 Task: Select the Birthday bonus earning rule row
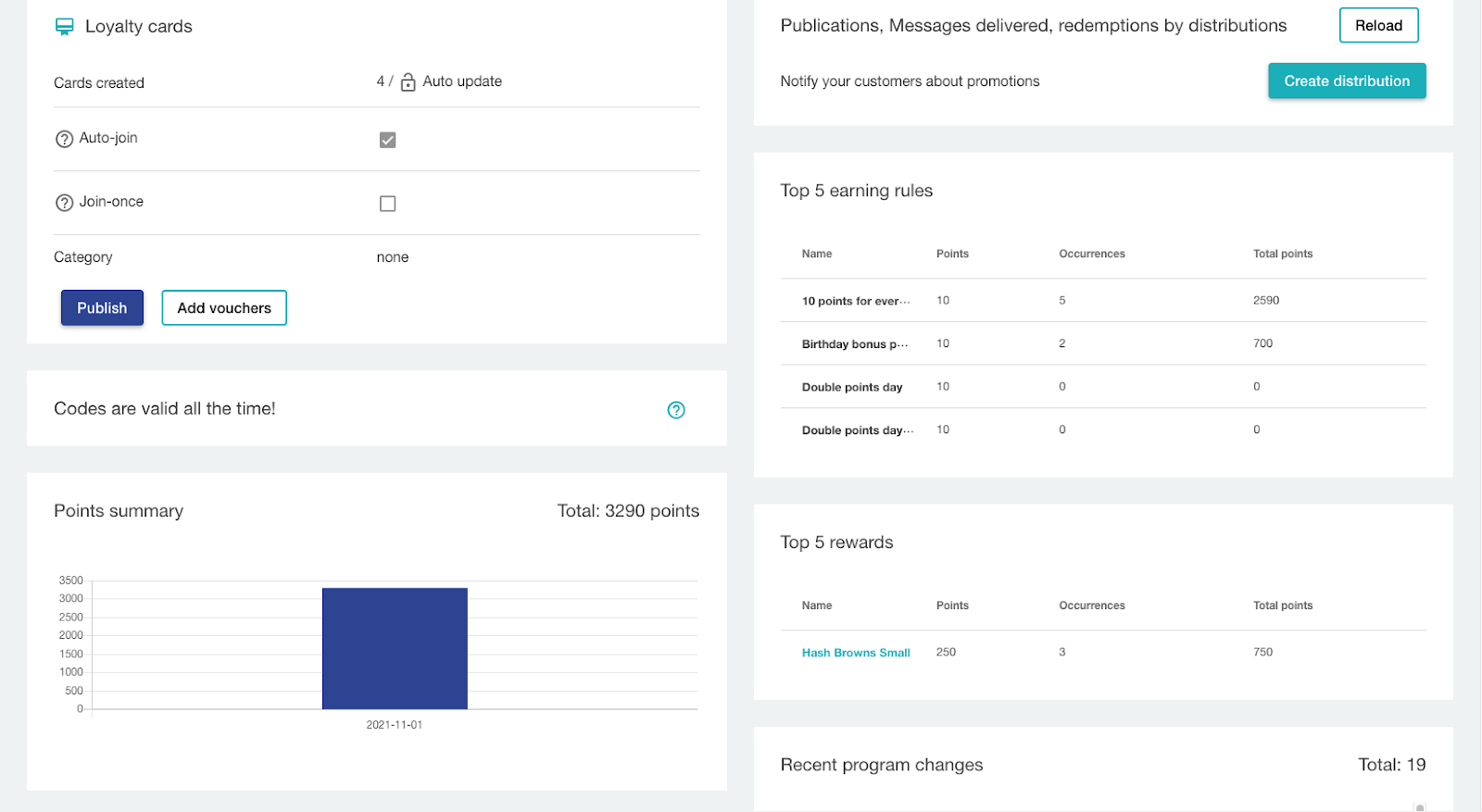click(854, 344)
